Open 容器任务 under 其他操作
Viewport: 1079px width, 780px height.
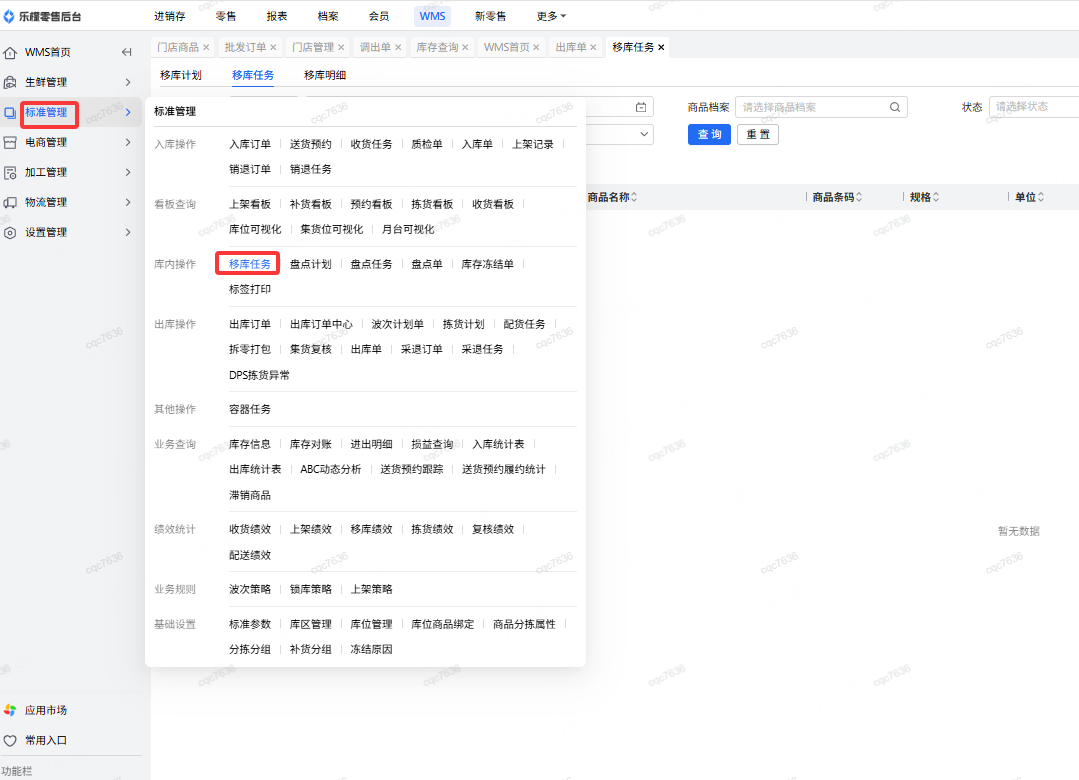point(250,410)
